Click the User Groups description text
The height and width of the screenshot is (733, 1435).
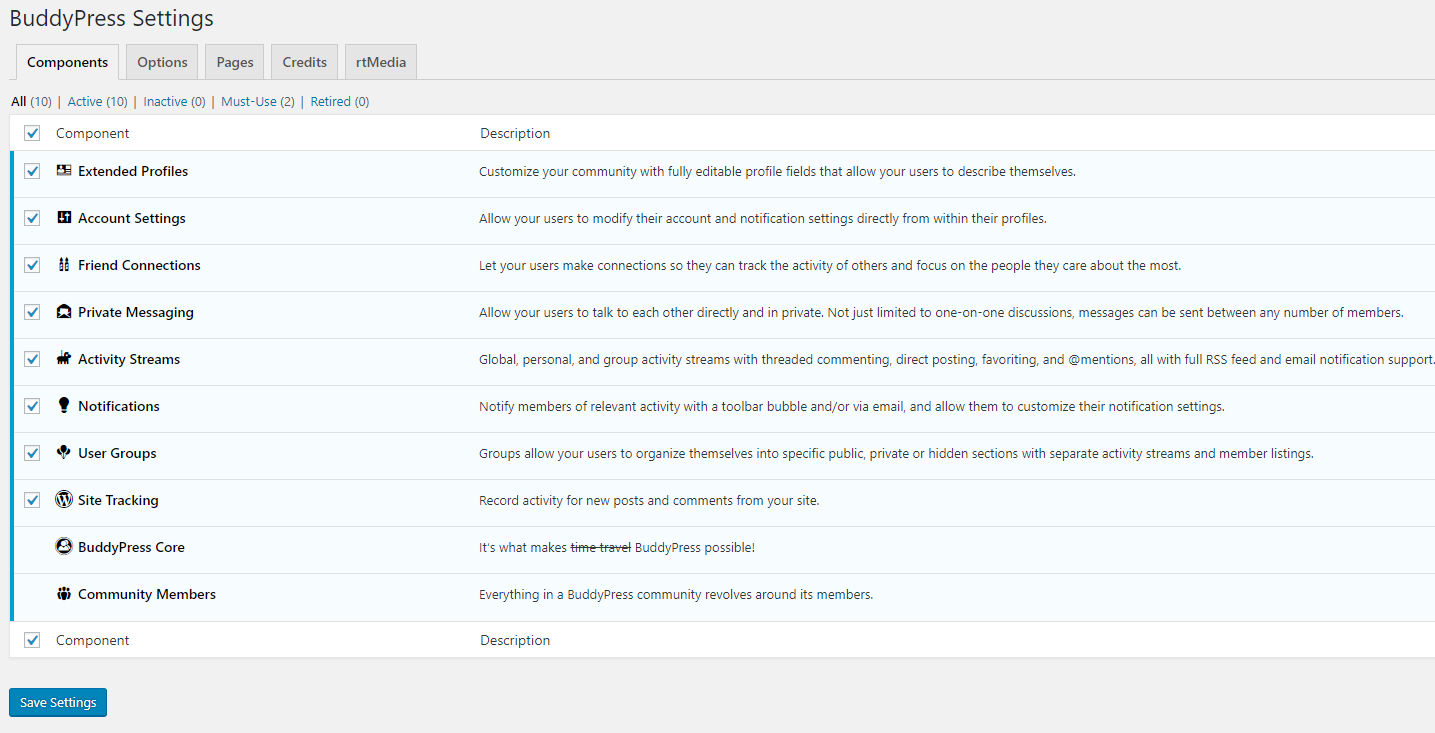pyautogui.click(x=896, y=453)
